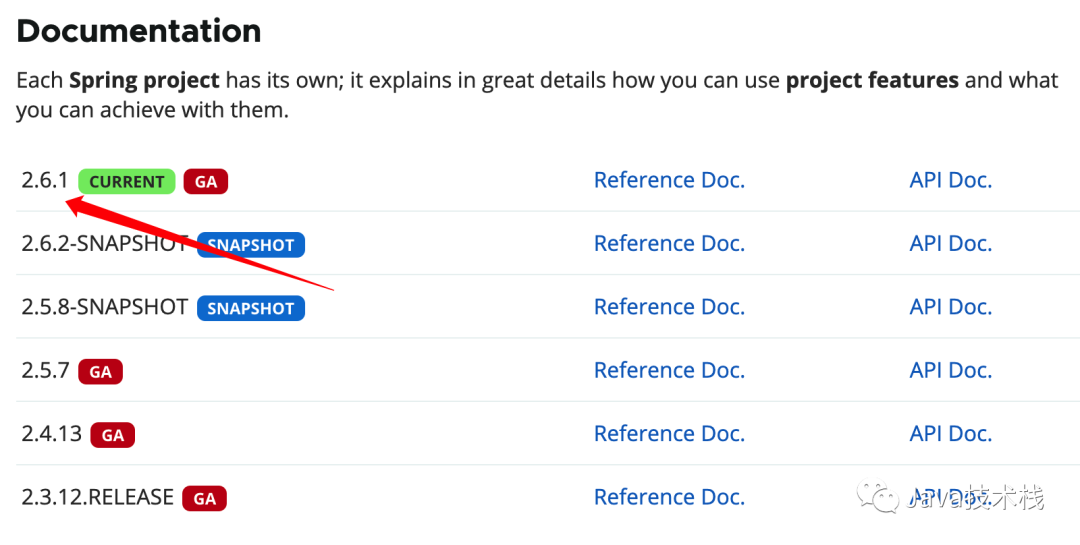Open API Doc. for 2.6.2-SNAPSHOT
Viewport: 1080px width, 545px height.
[951, 243]
